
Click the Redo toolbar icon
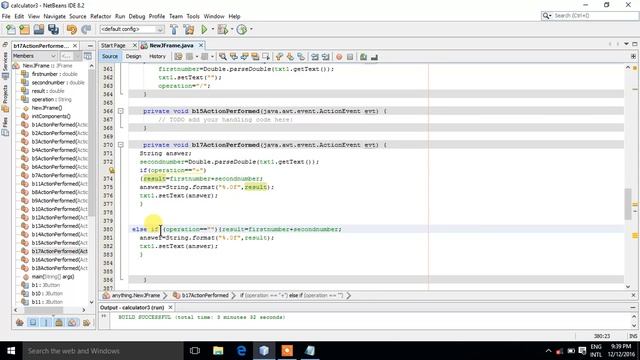pyautogui.click(x=86, y=29)
